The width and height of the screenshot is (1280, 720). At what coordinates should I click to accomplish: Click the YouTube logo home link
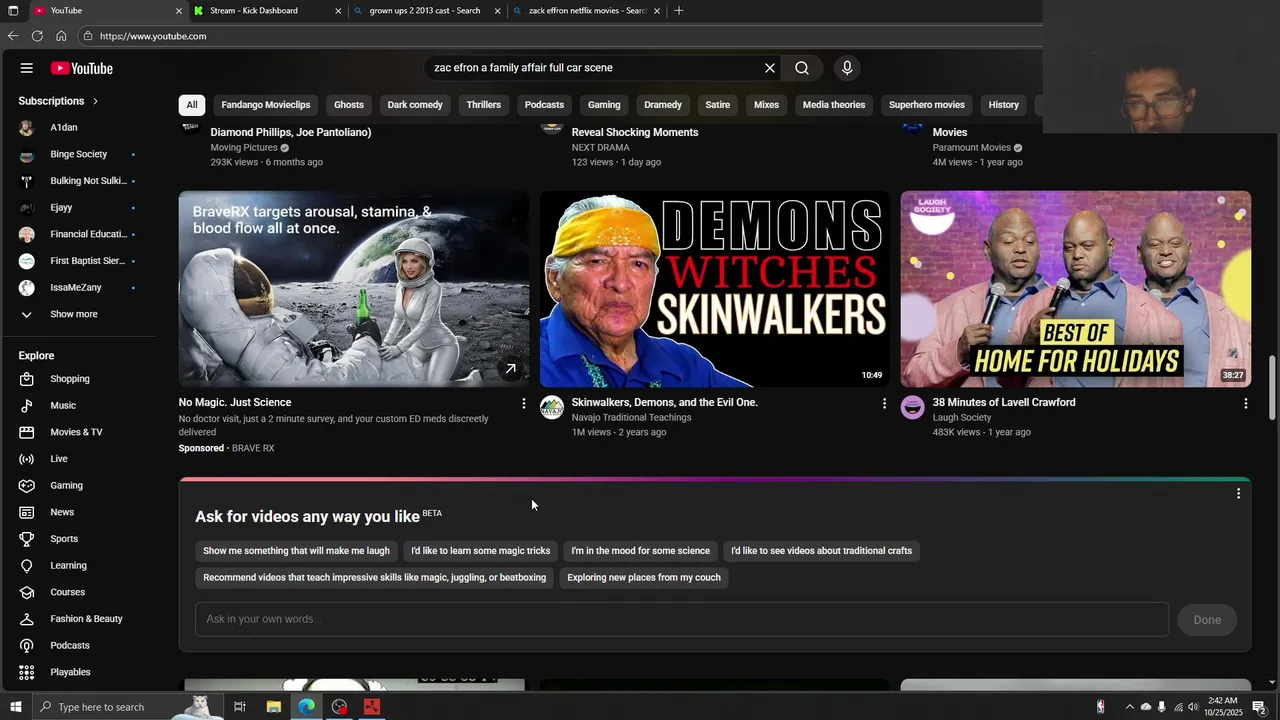(82, 68)
